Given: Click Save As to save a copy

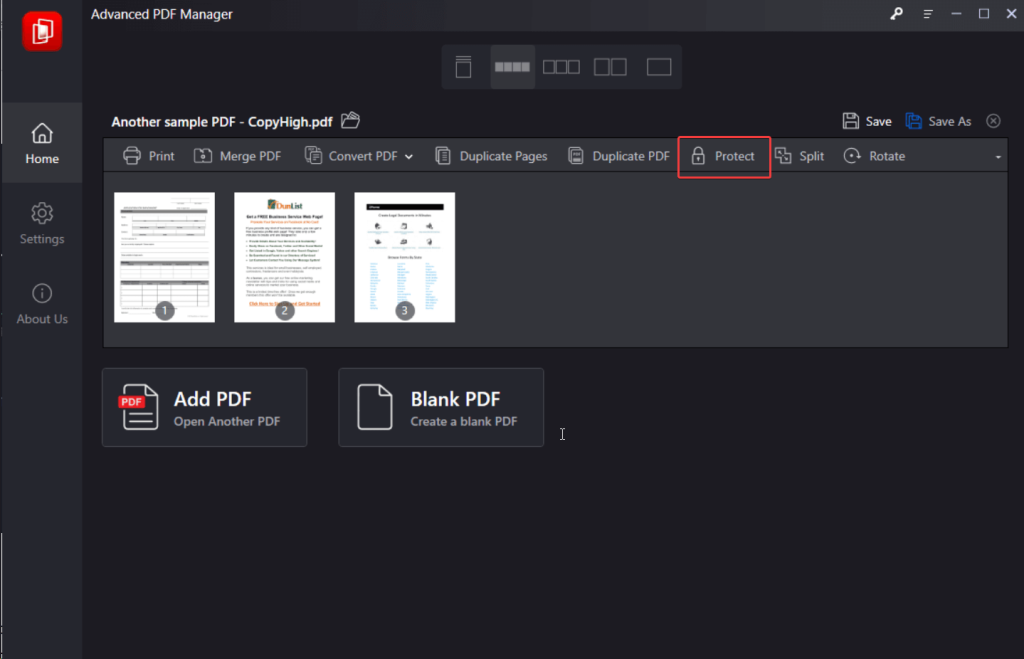Looking at the screenshot, I should [938, 121].
